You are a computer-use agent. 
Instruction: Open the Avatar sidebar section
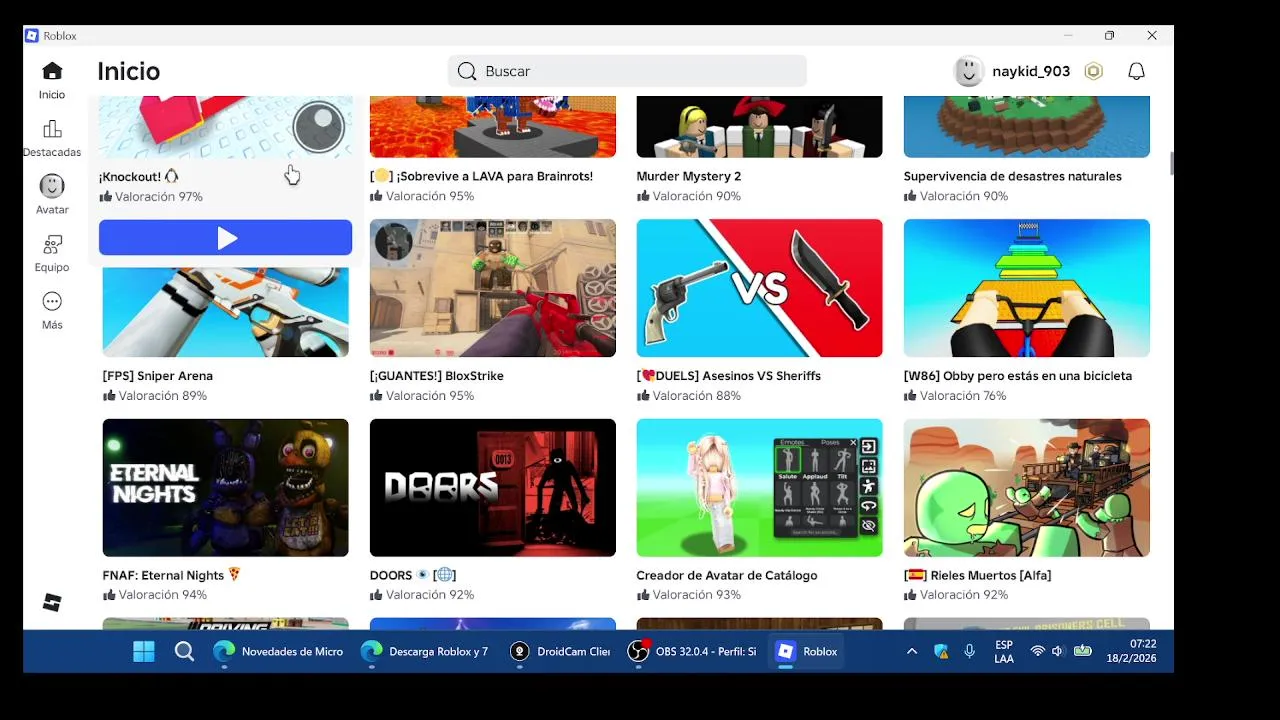tap(52, 186)
